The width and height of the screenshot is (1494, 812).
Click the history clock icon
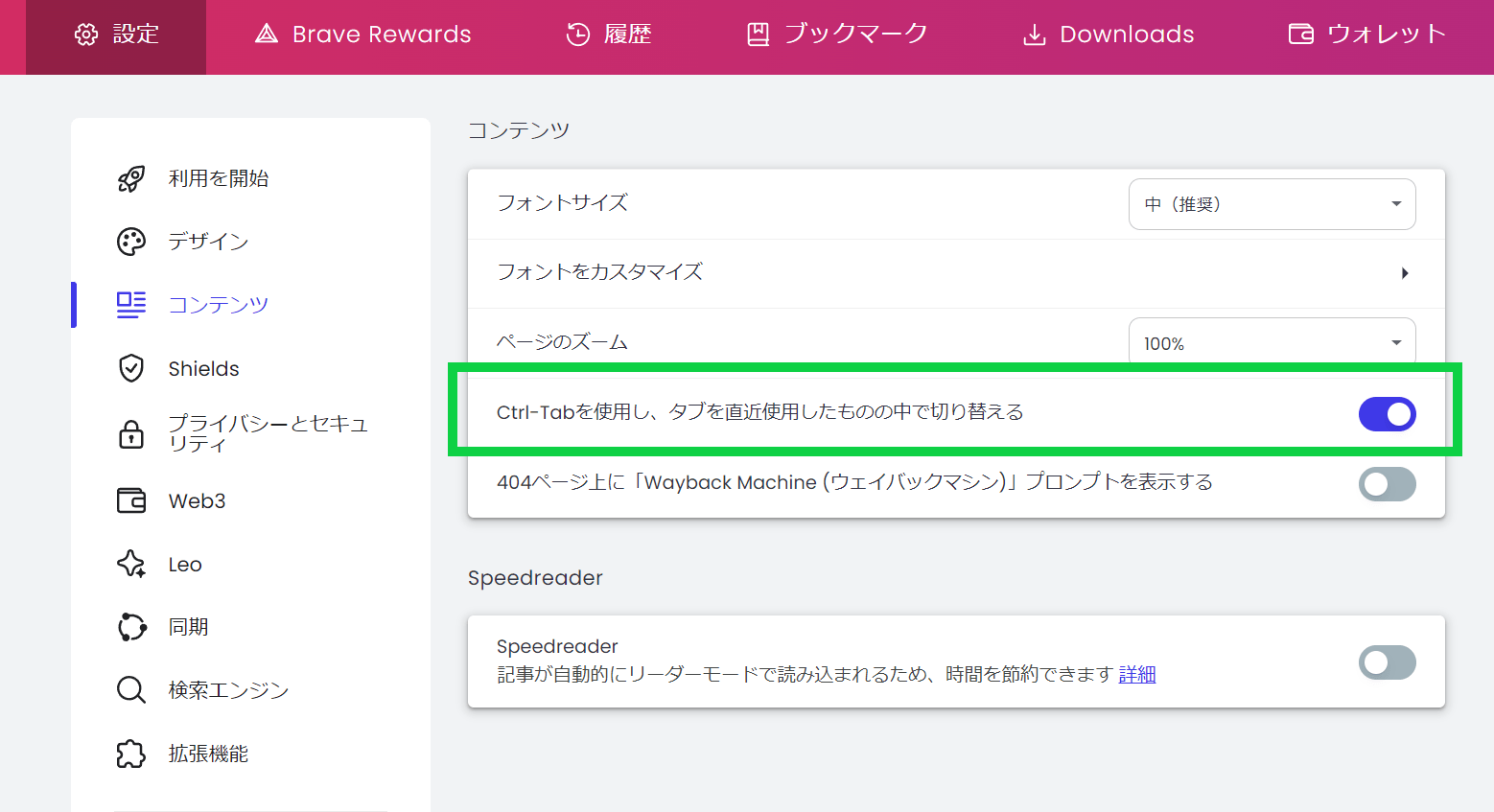[578, 35]
